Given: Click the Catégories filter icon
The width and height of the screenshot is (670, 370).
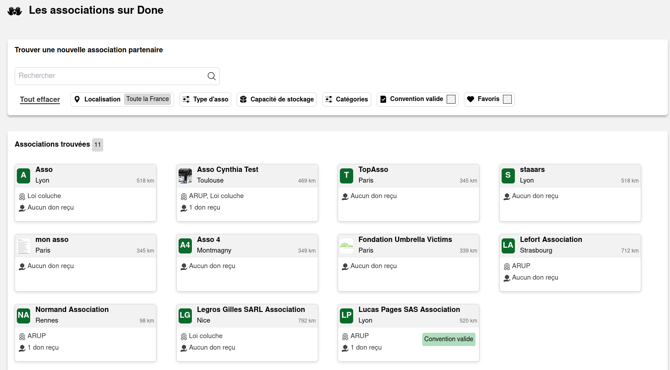Looking at the screenshot, I should point(329,99).
